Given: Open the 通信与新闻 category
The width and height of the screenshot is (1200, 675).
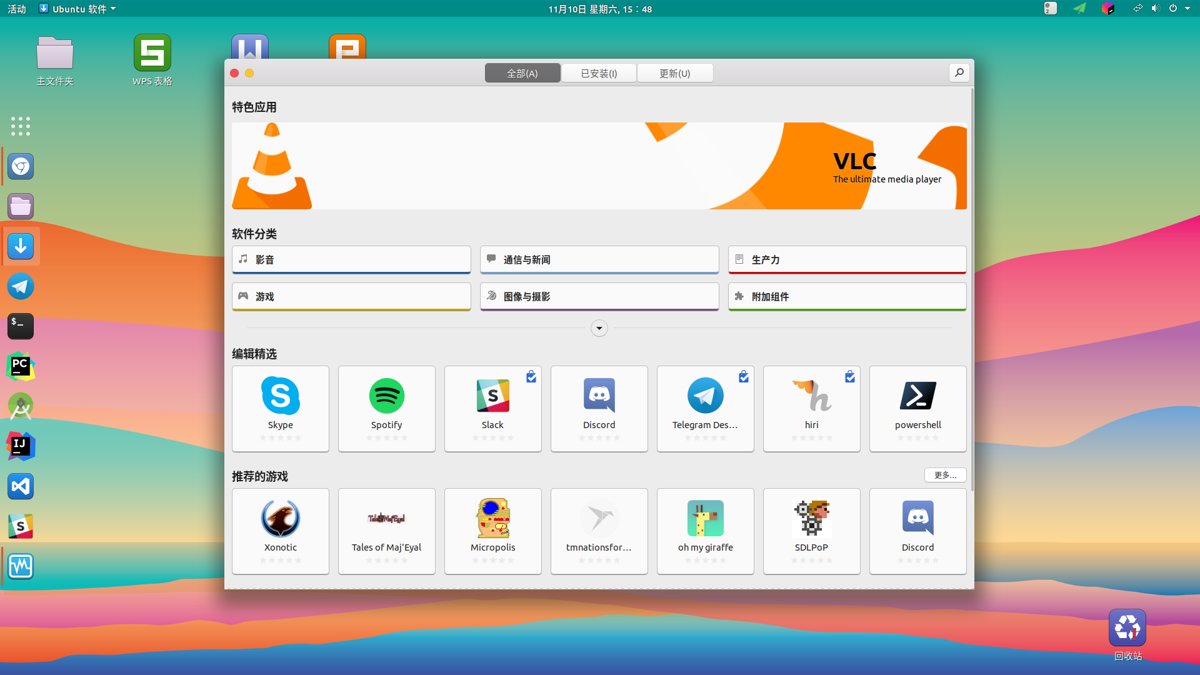Looking at the screenshot, I should point(599,260).
